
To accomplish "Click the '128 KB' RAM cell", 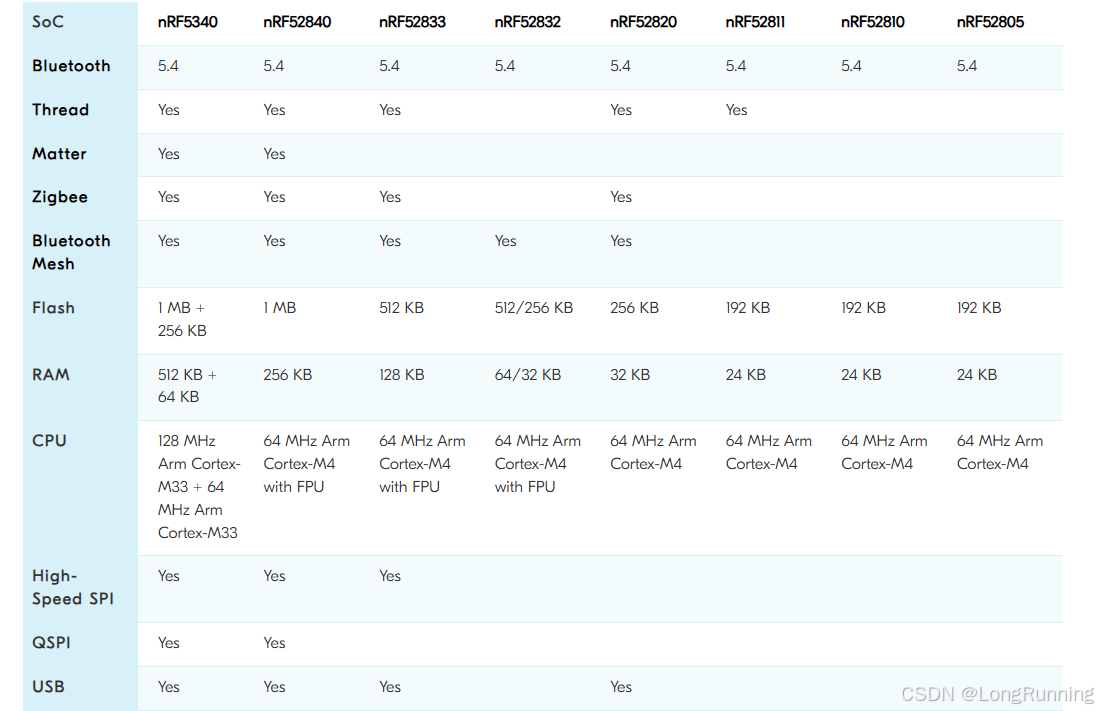I will click(x=401, y=375).
